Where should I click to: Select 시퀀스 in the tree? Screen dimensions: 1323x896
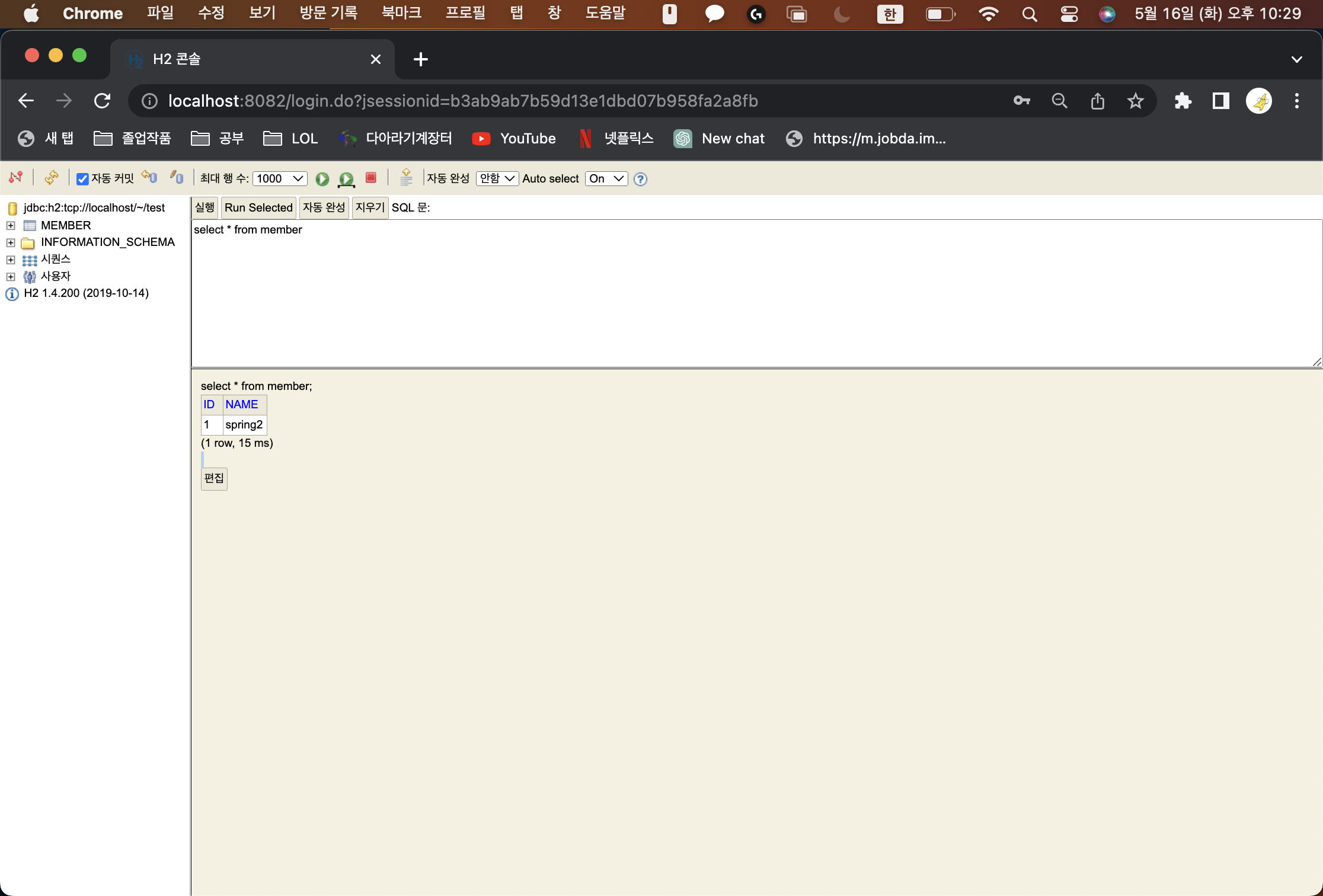point(56,260)
